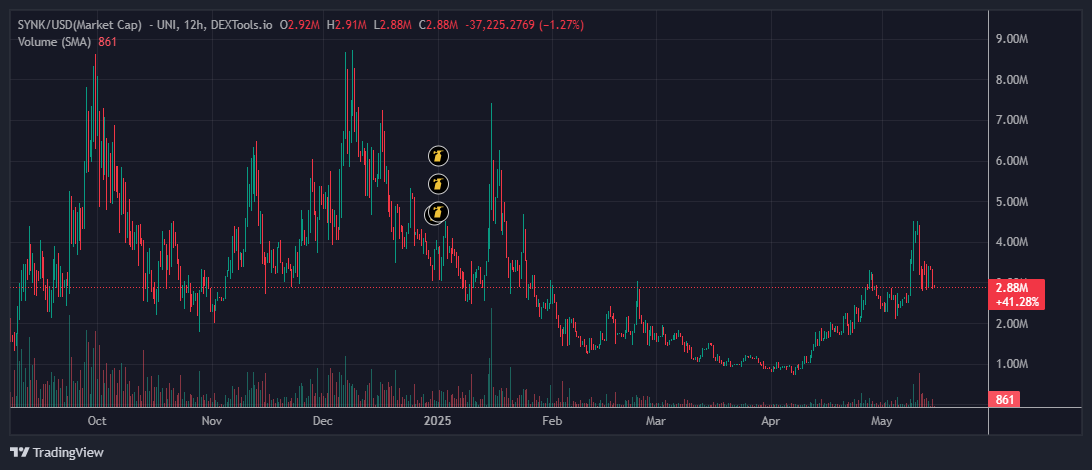Click the middle yellow event marker icon
Image resolution: width=1092 pixels, height=470 pixels.
438,184
